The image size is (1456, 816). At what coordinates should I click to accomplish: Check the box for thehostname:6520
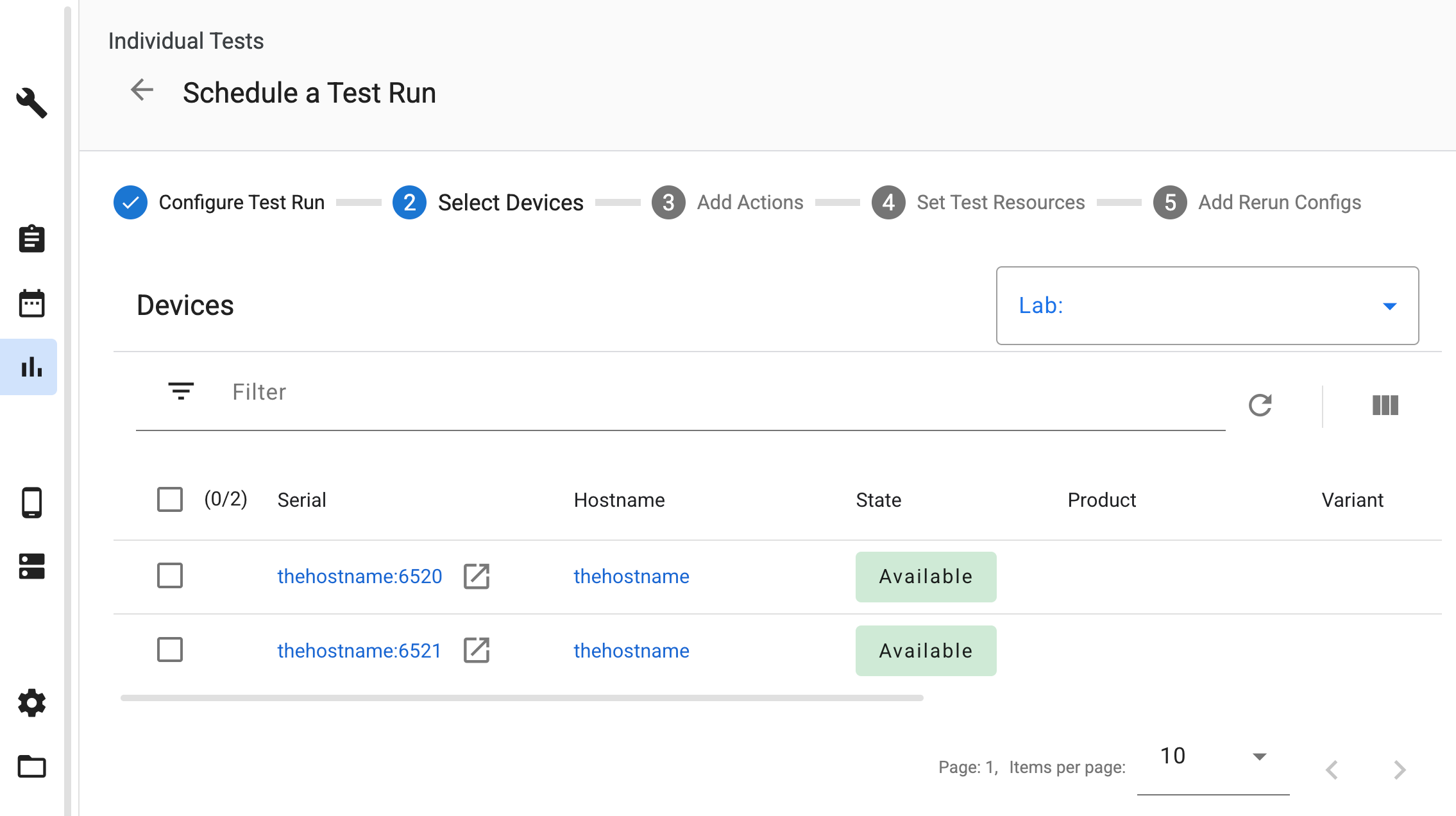pos(170,575)
